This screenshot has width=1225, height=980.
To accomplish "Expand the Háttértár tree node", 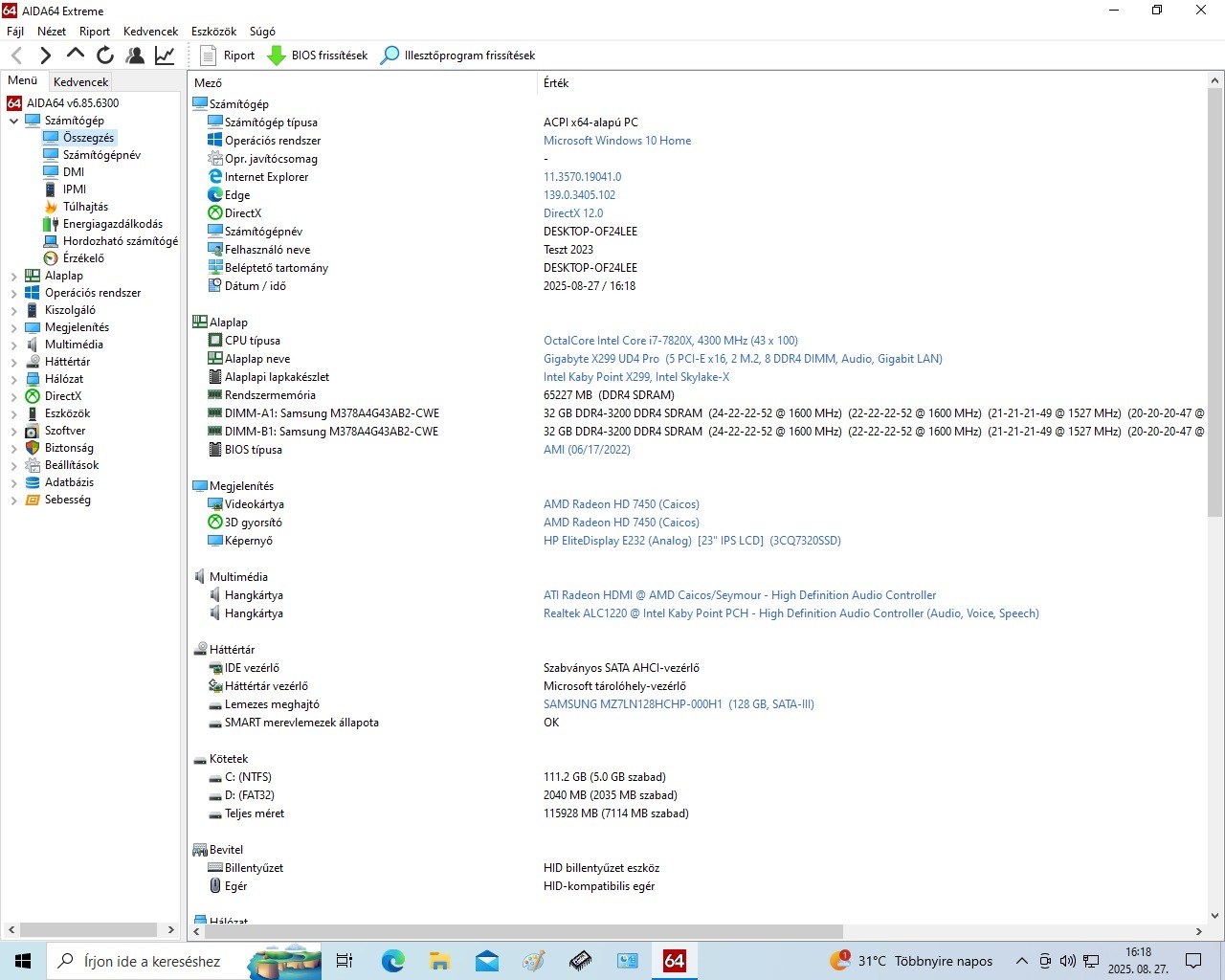I will pyautogui.click(x=13, y=362).
